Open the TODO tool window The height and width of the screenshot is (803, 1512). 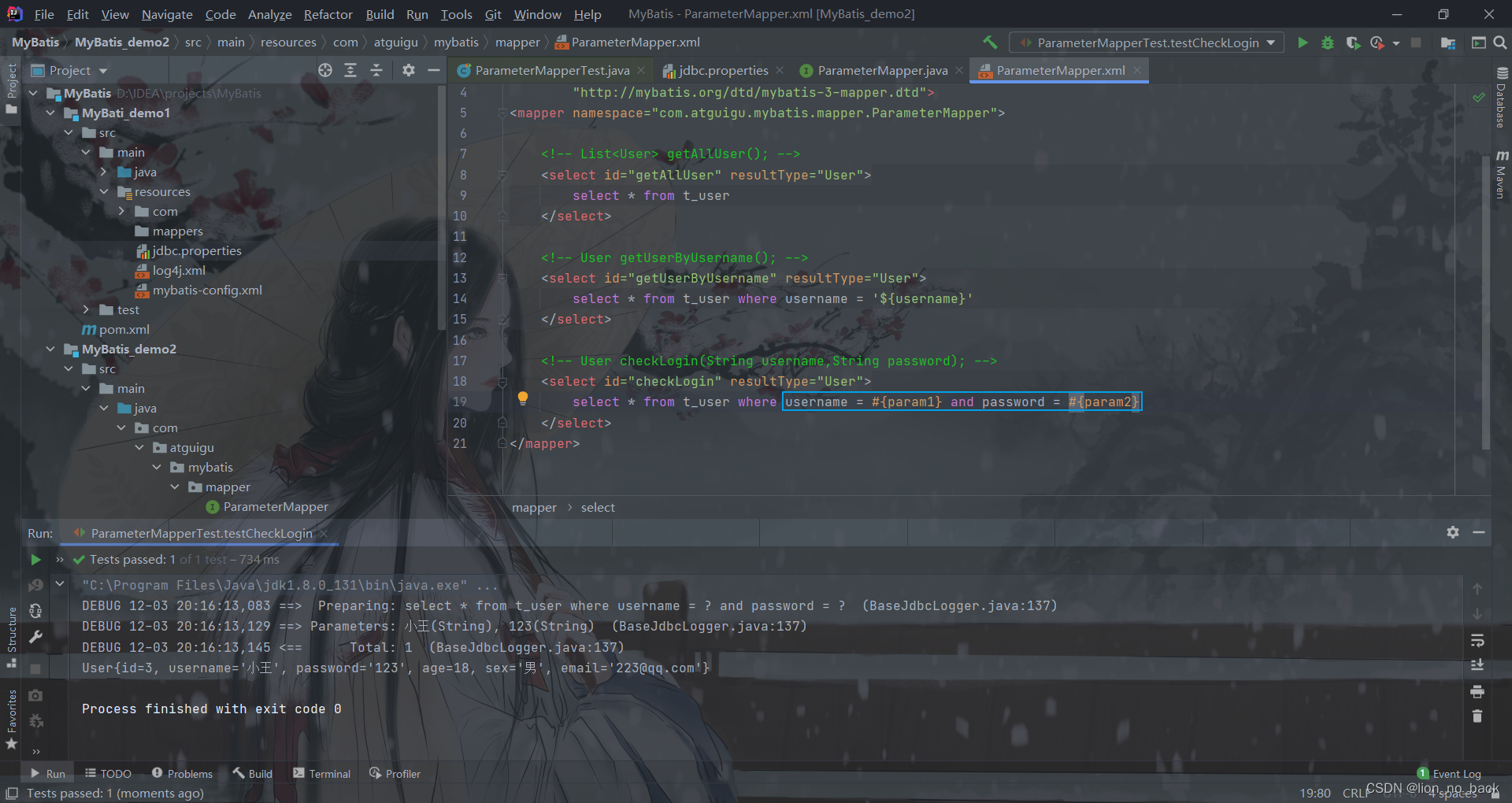[108, 774]
